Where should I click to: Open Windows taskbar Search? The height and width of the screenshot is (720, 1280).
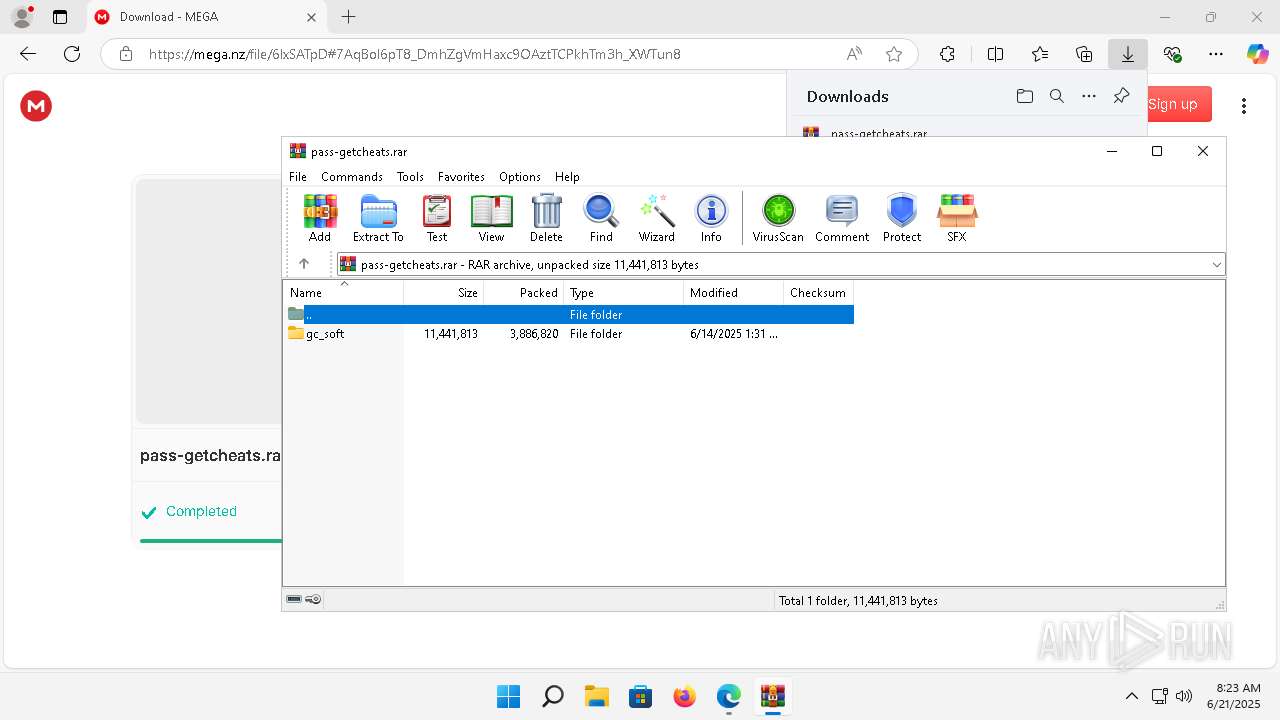(x=552, y=696)
